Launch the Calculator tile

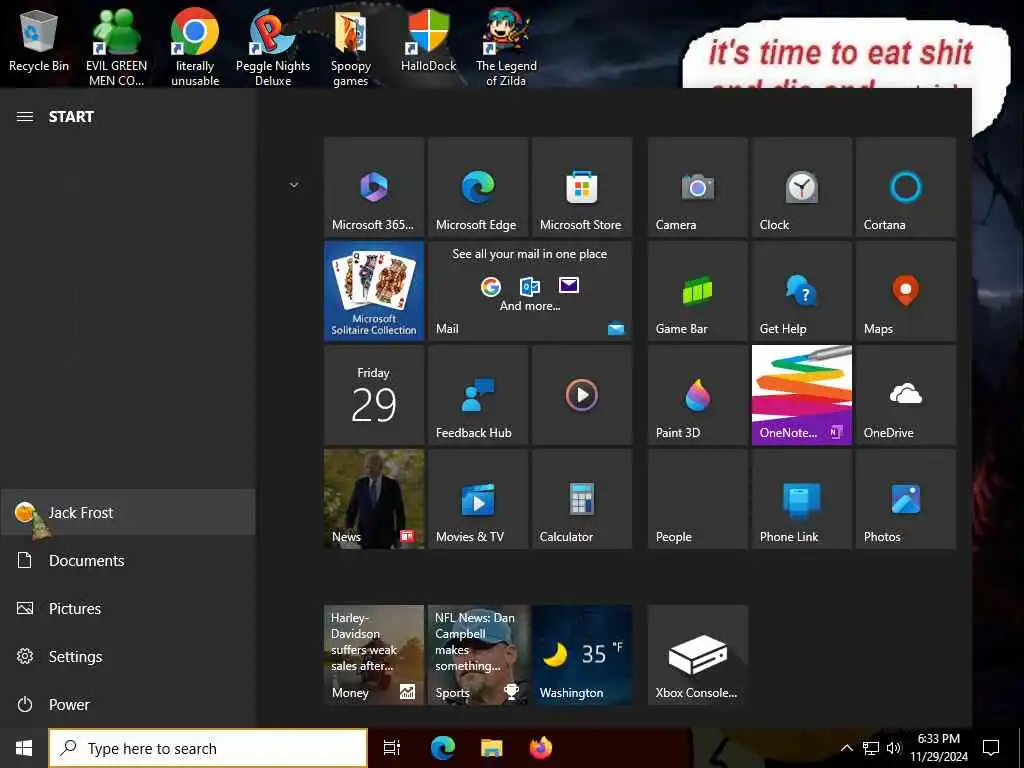tap(581, 499)
